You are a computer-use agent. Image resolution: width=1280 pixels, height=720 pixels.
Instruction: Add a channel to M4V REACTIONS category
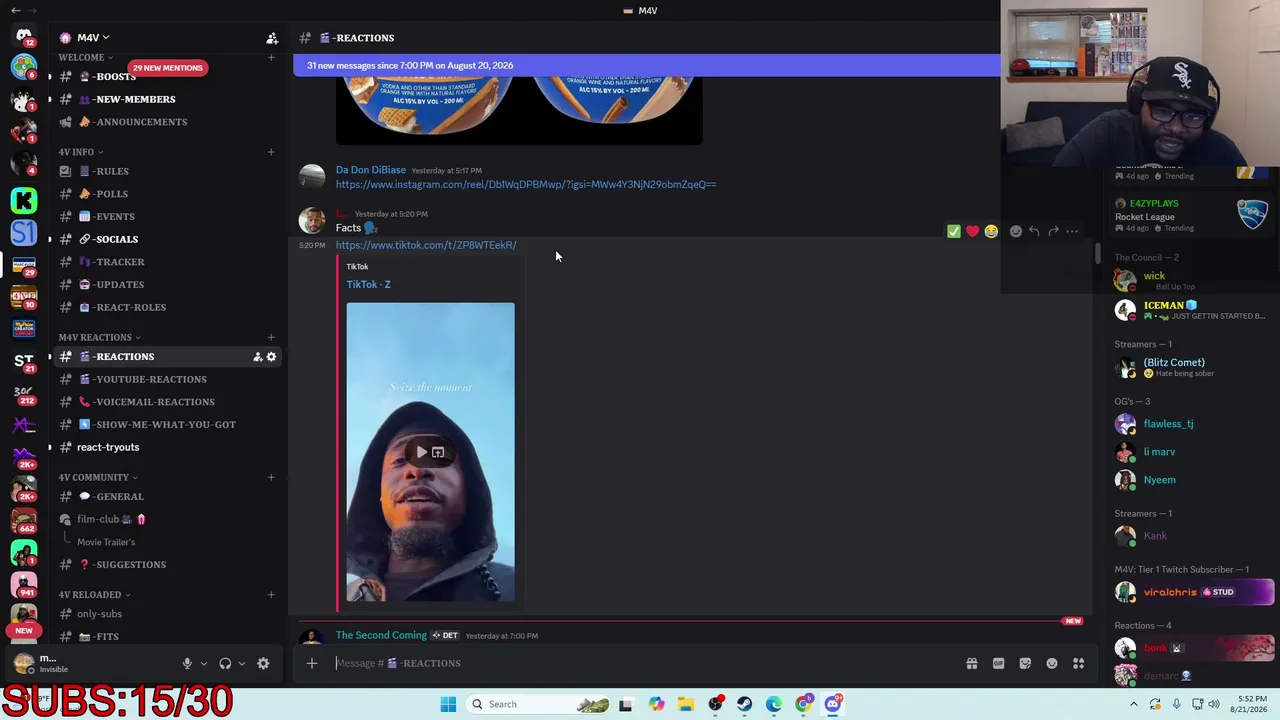271,337
